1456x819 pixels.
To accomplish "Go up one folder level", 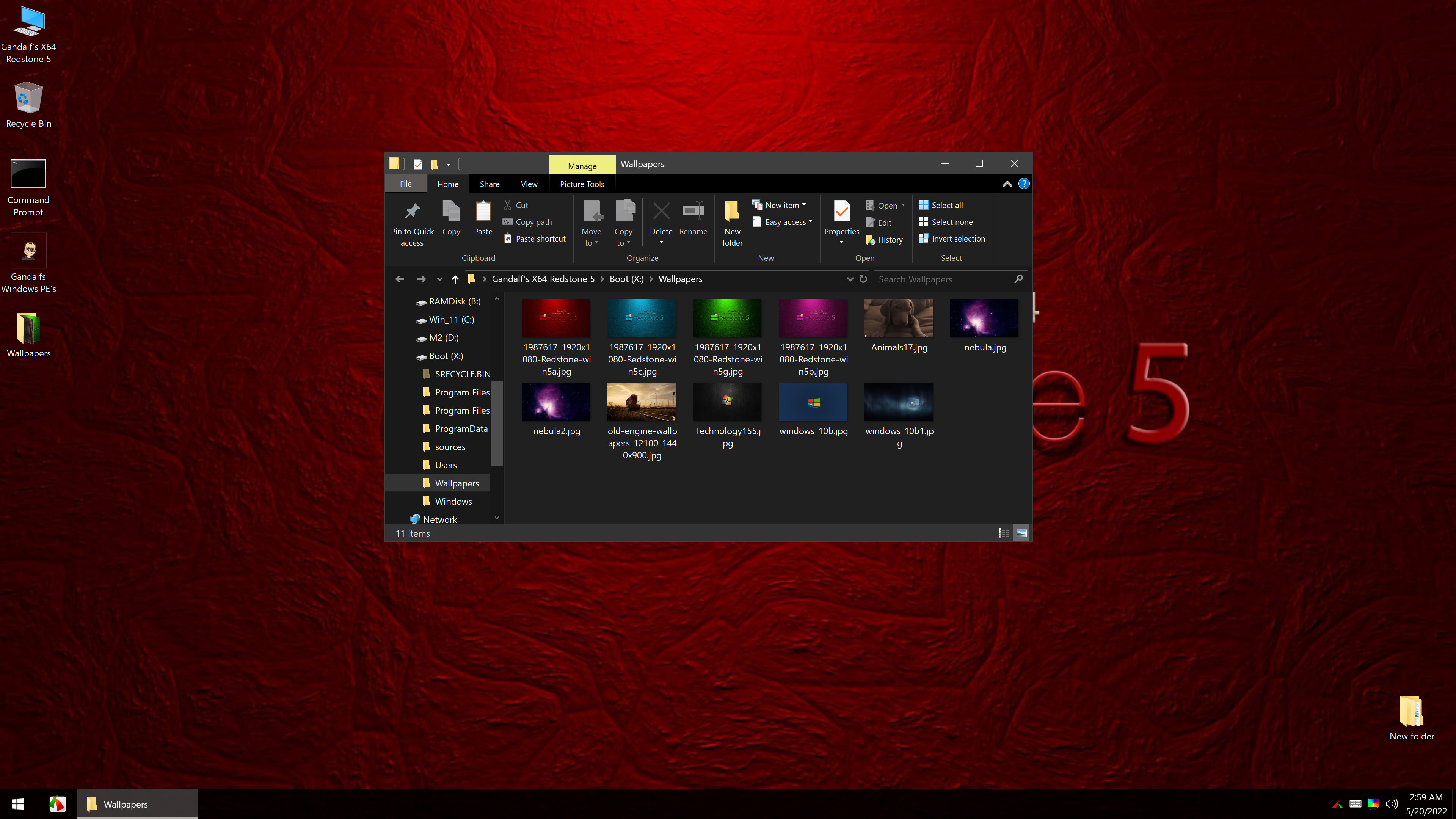I will coord(455,279).
